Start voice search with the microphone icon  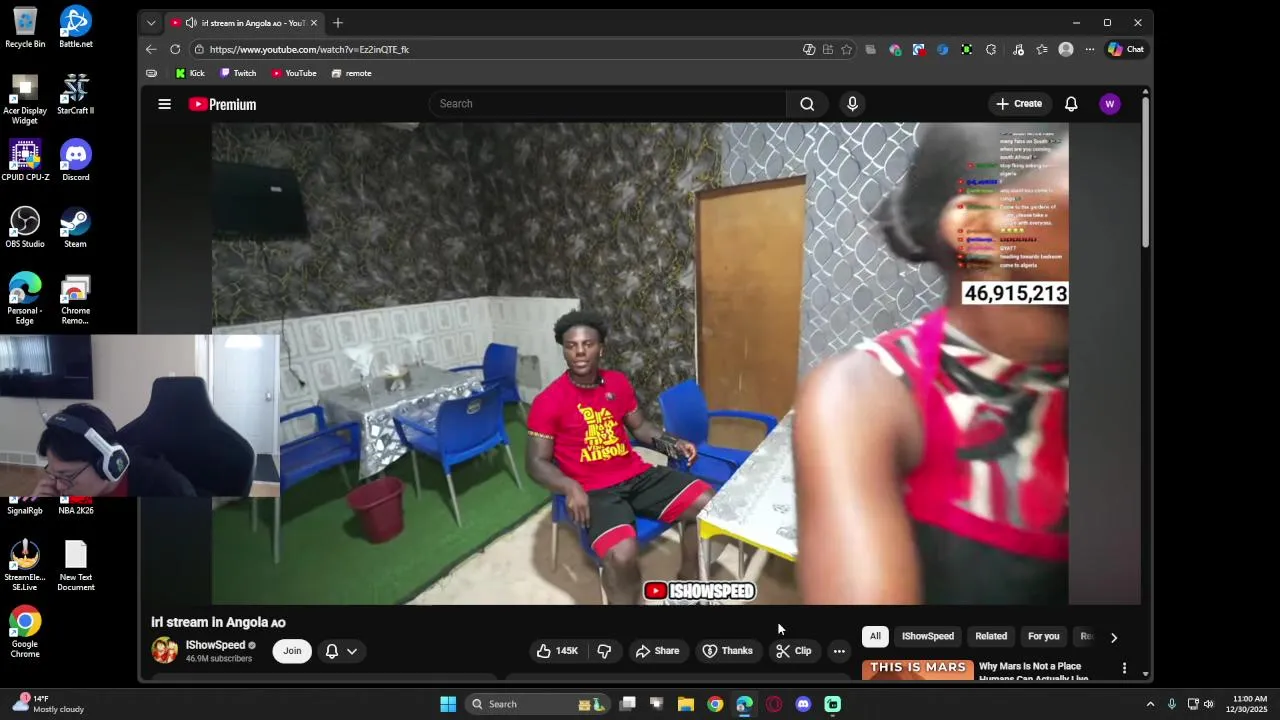852,104
